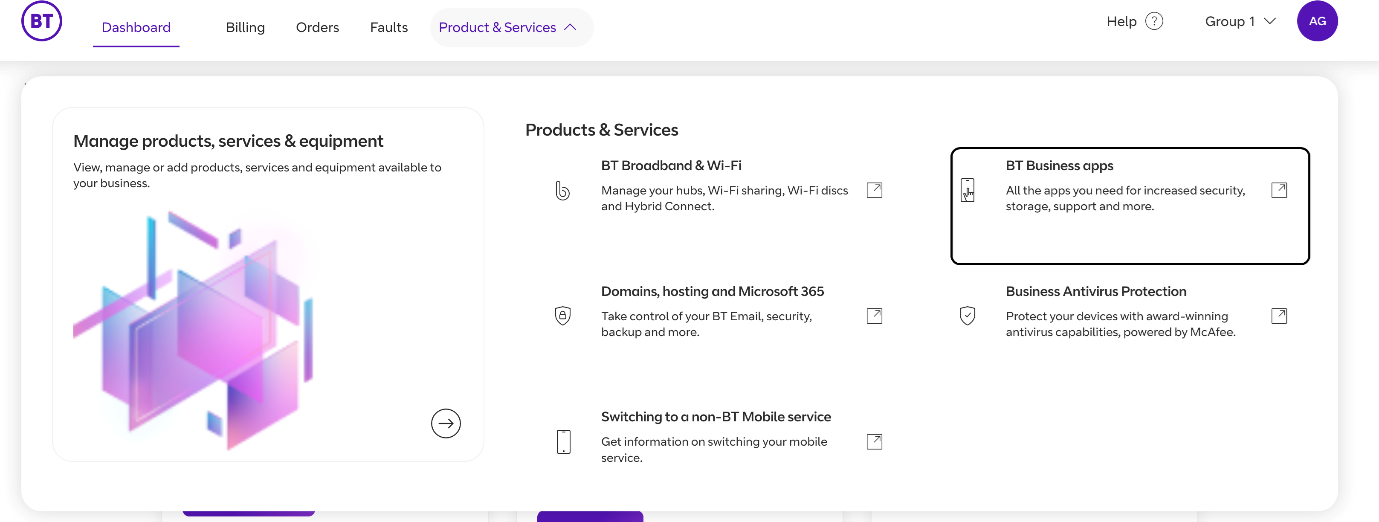Viewport: 1379px width, 522px height.
Task: Click the BT Business apps phone icon
Action: click(967, 190)
